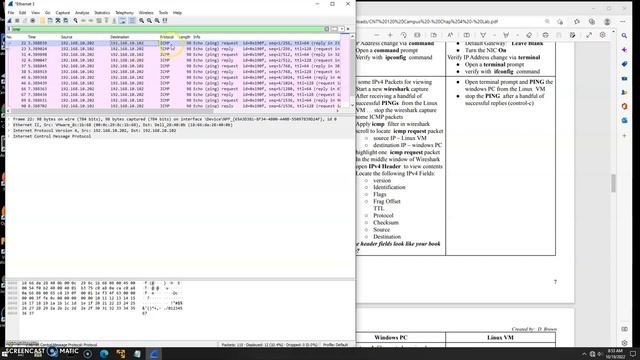Rotate the PDF page icon
The image size is (640, 360).
click(404, 35)
